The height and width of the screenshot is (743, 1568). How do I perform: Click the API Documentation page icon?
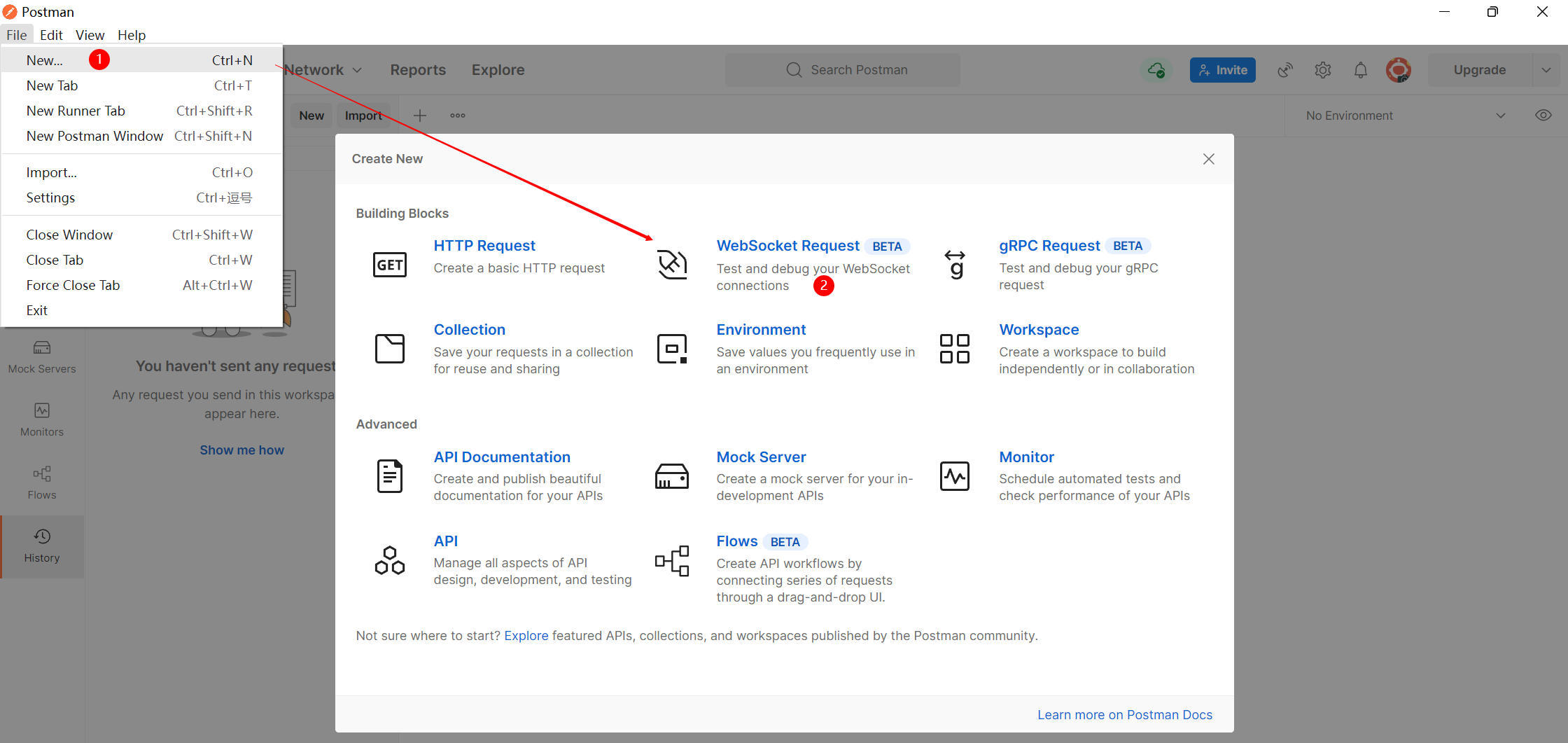(390, 476)
